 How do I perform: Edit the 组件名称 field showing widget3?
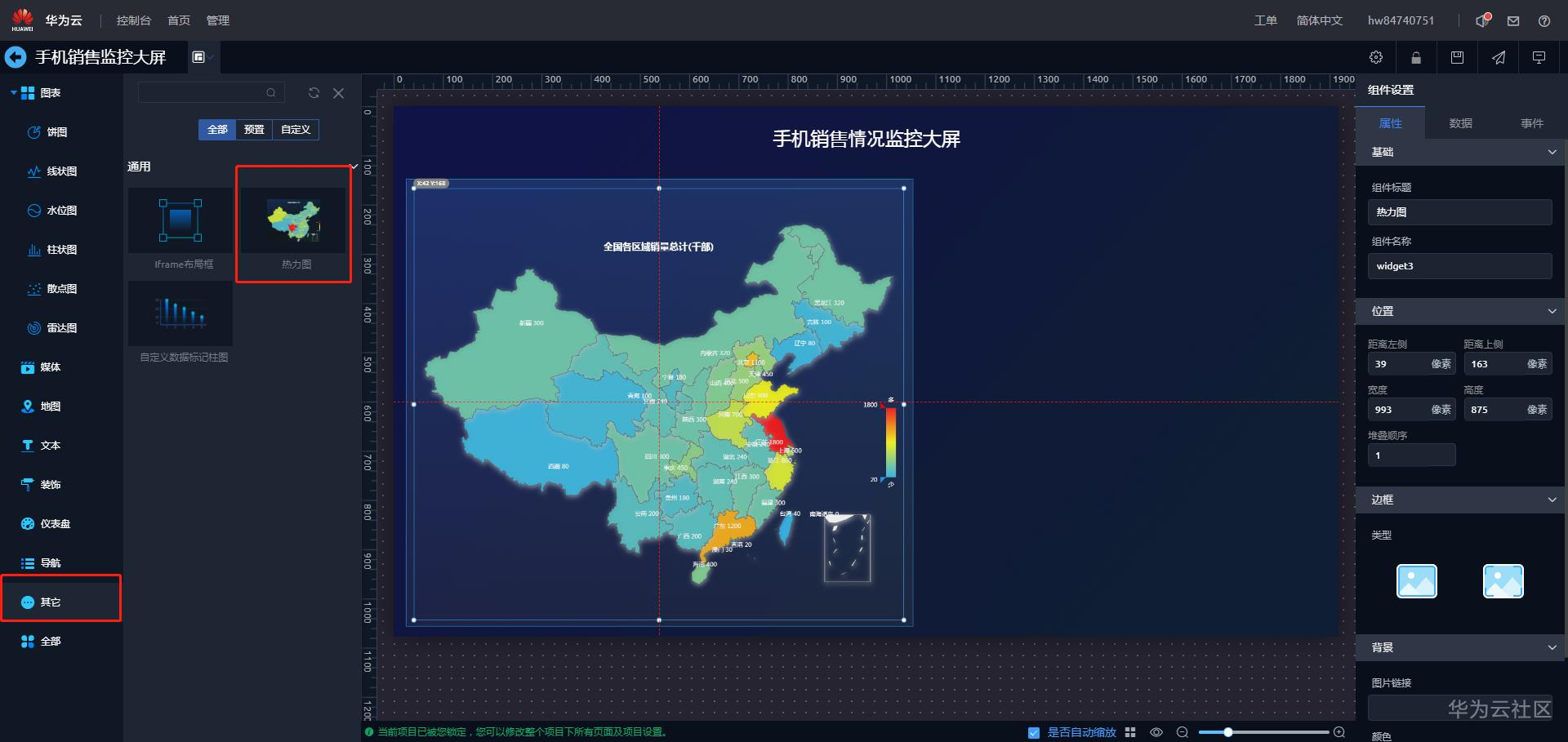click(x=1459, y=266)
